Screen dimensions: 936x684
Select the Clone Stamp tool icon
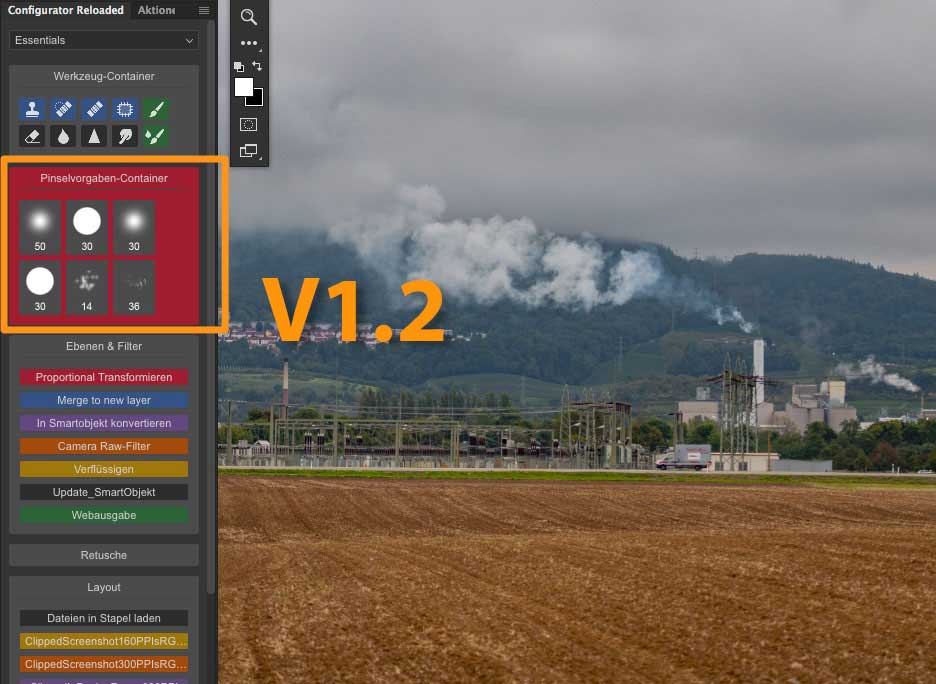32,109
